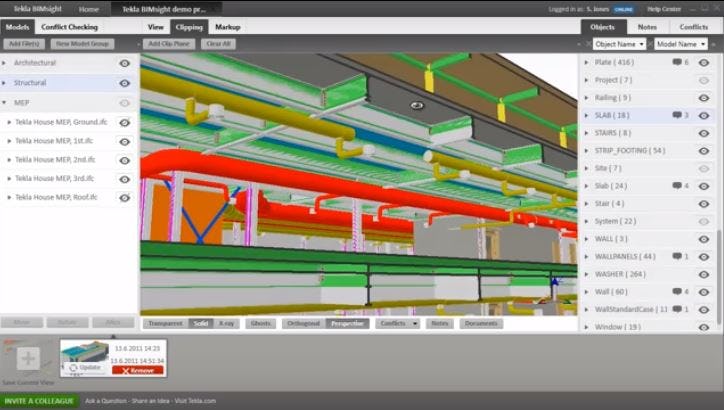
Task: Click the Add Clip Plane button
Action: (169, 44)
